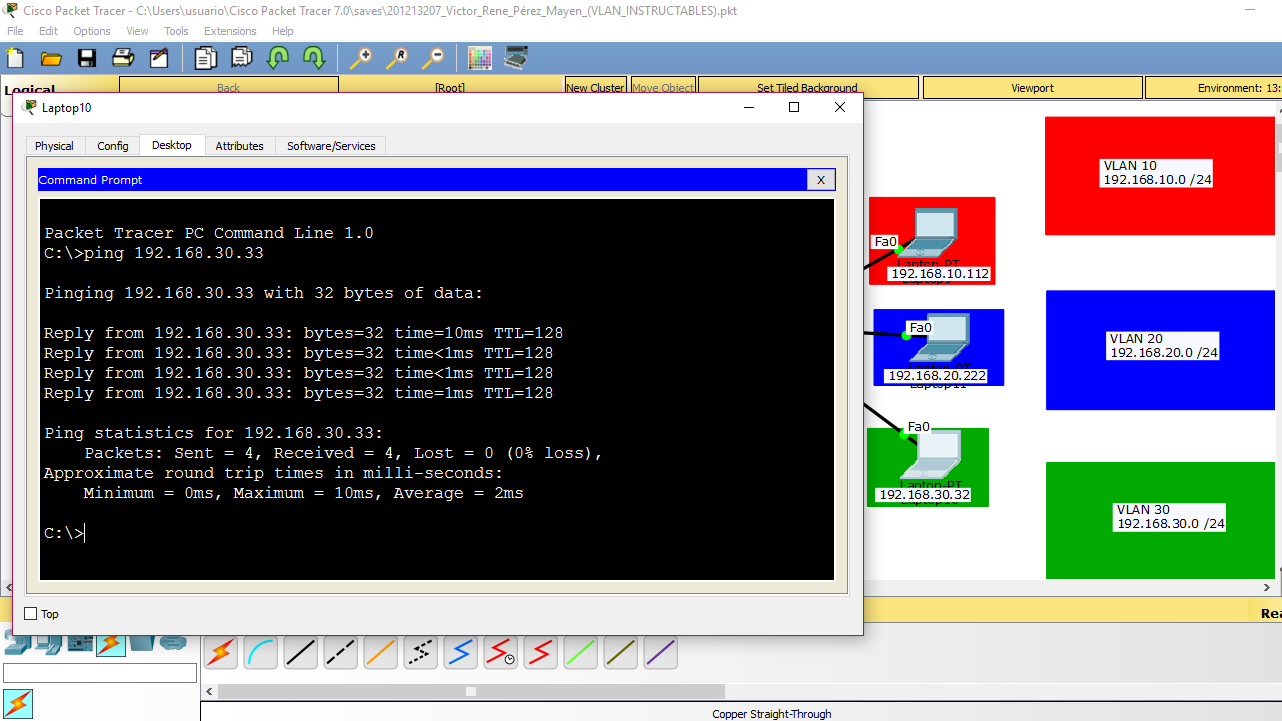Copy using the toolbar copy icon
Screen dimensions: 1282x721
pyautogui.click(x=206, y=58)
